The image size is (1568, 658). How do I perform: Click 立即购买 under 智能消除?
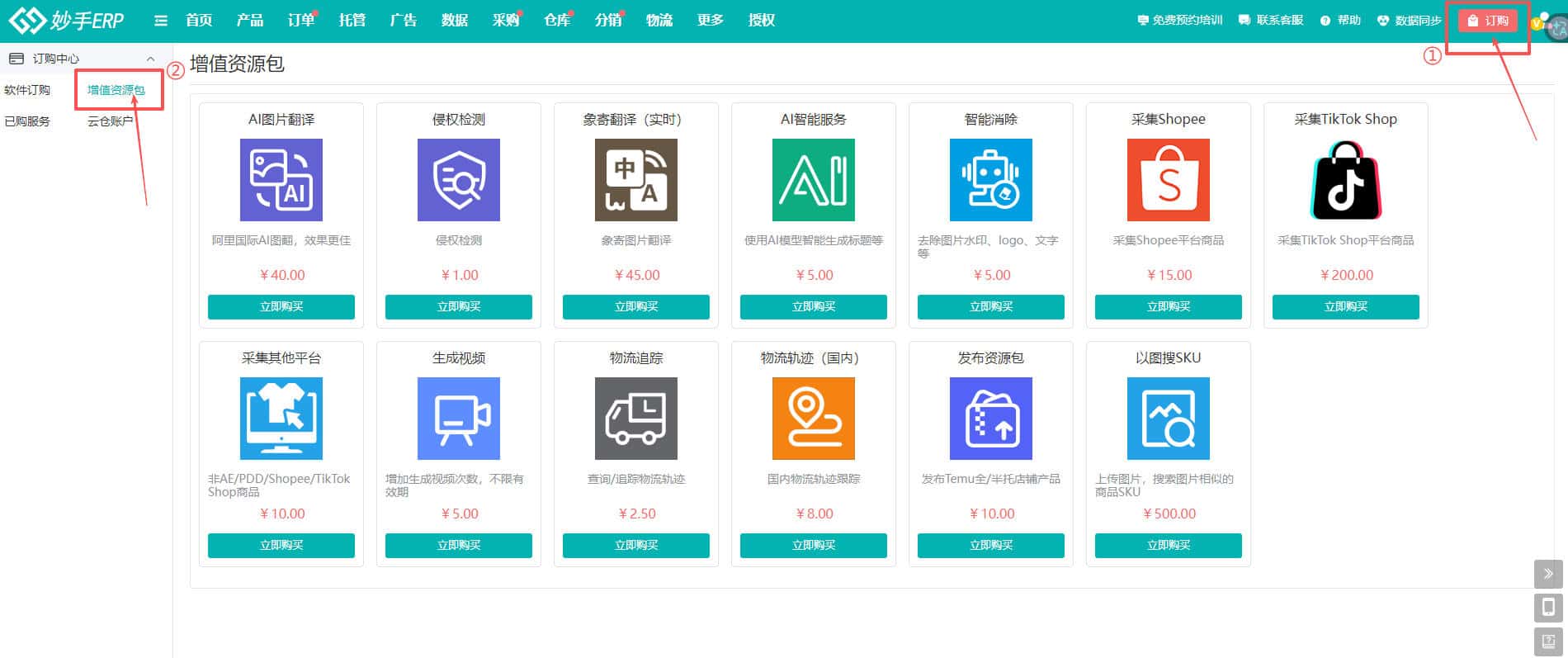(x=991, y=306)
